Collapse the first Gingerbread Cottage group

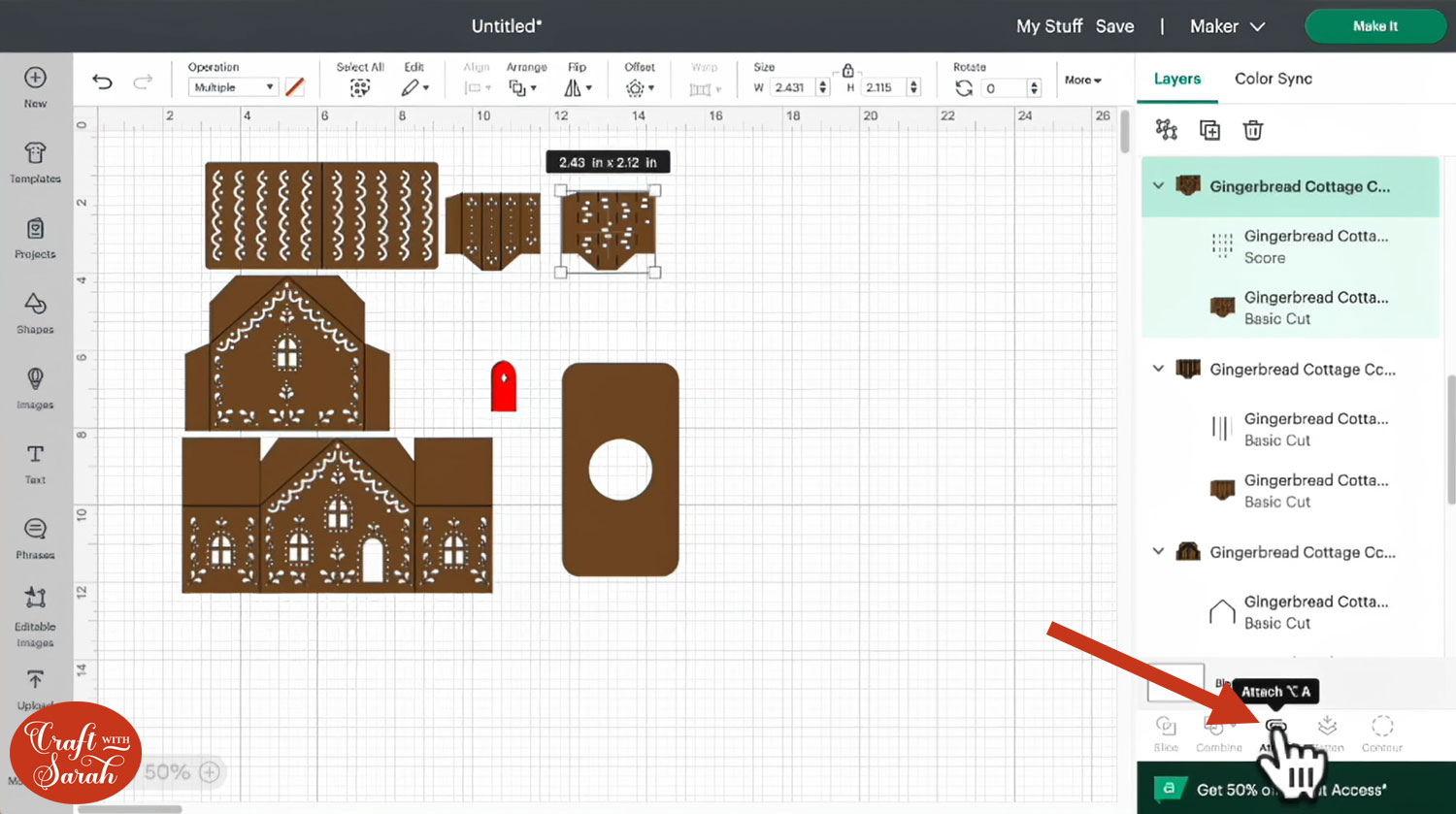[x=1158, y=185]
